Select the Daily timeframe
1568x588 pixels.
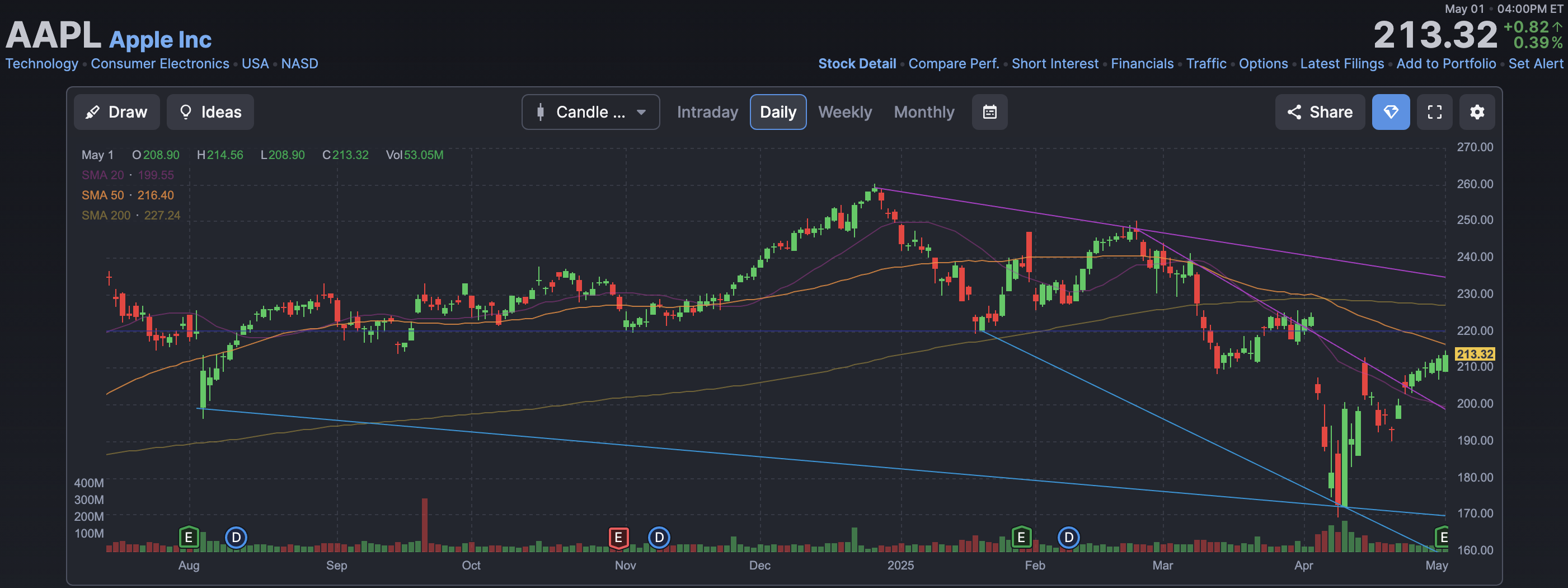(778, 112)
